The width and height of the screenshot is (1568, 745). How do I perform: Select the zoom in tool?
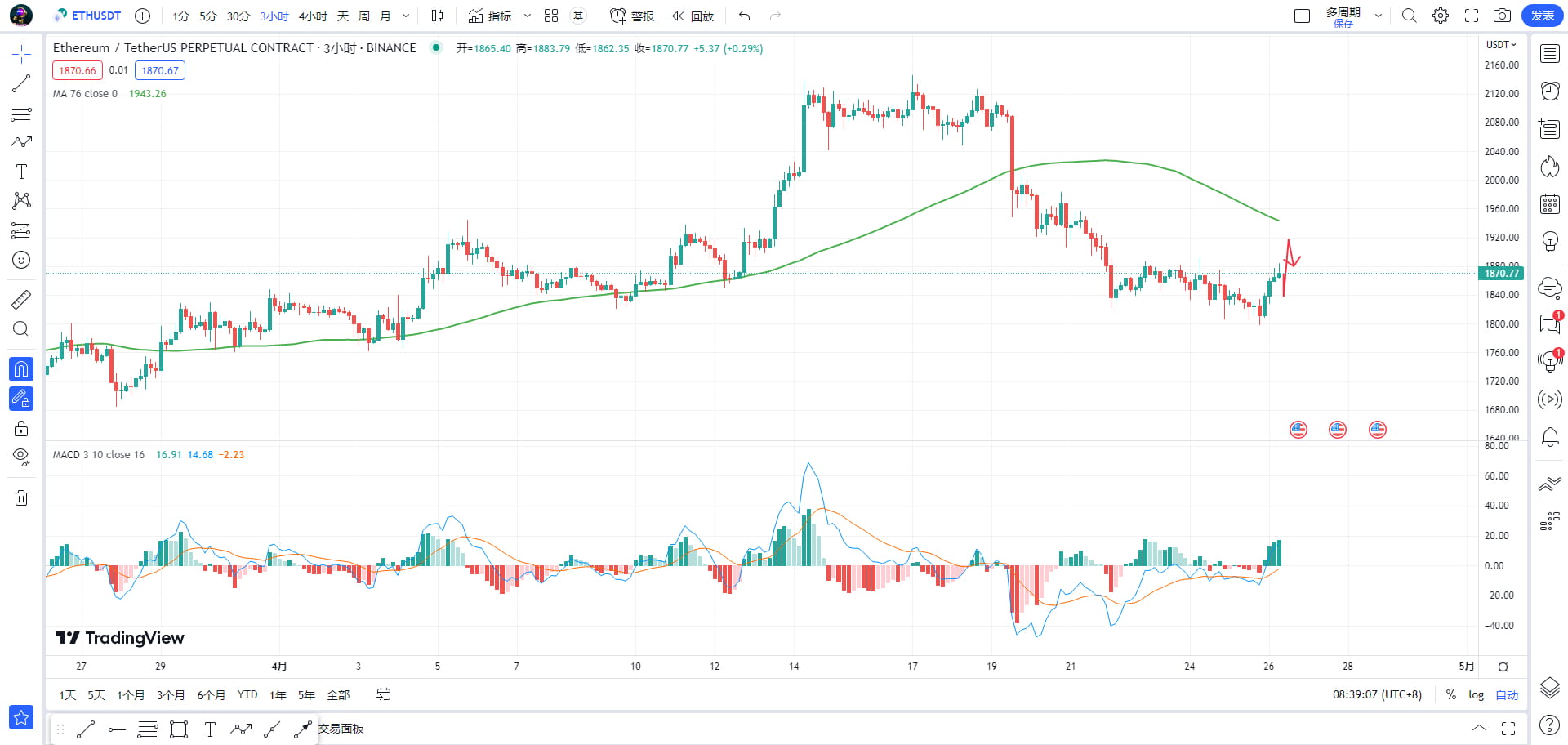pos(21,328)
